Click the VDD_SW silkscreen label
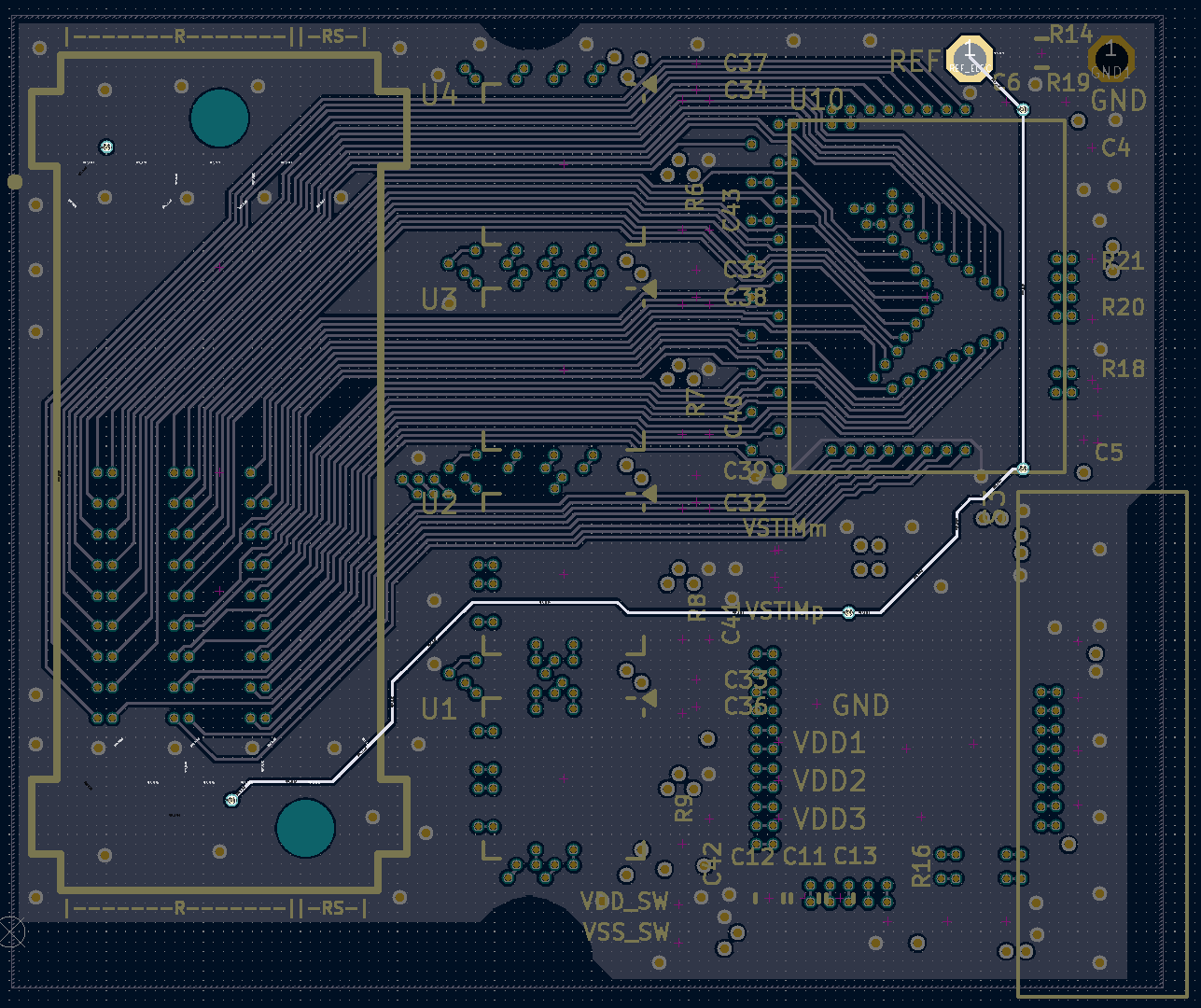Viewport: 1201px width, 1008px height. (x=625, y=902)
